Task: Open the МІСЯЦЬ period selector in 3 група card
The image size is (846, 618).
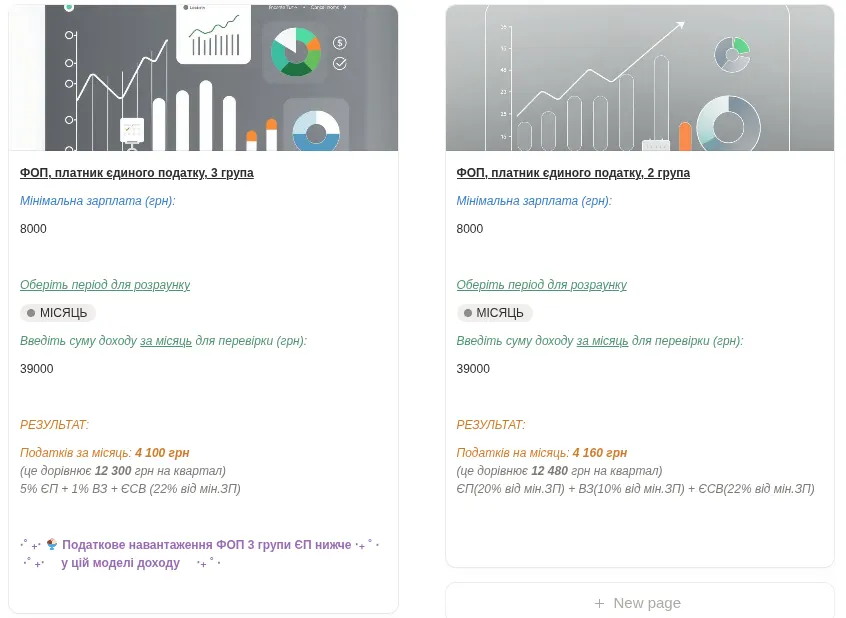Action: click(58, 313)
